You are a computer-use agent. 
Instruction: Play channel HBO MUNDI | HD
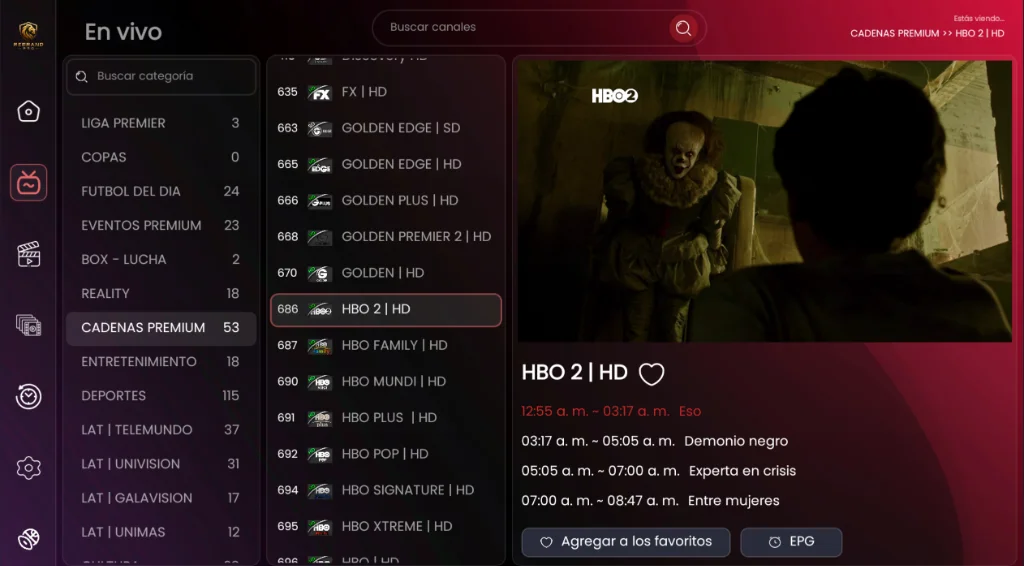click(x=386, y=381)
